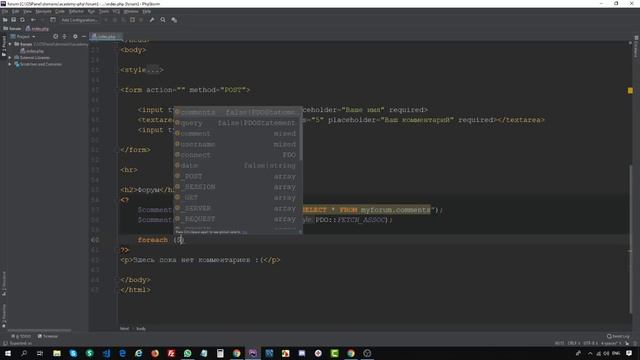Open Calculator from the taskbar

[x=220, y=353]
